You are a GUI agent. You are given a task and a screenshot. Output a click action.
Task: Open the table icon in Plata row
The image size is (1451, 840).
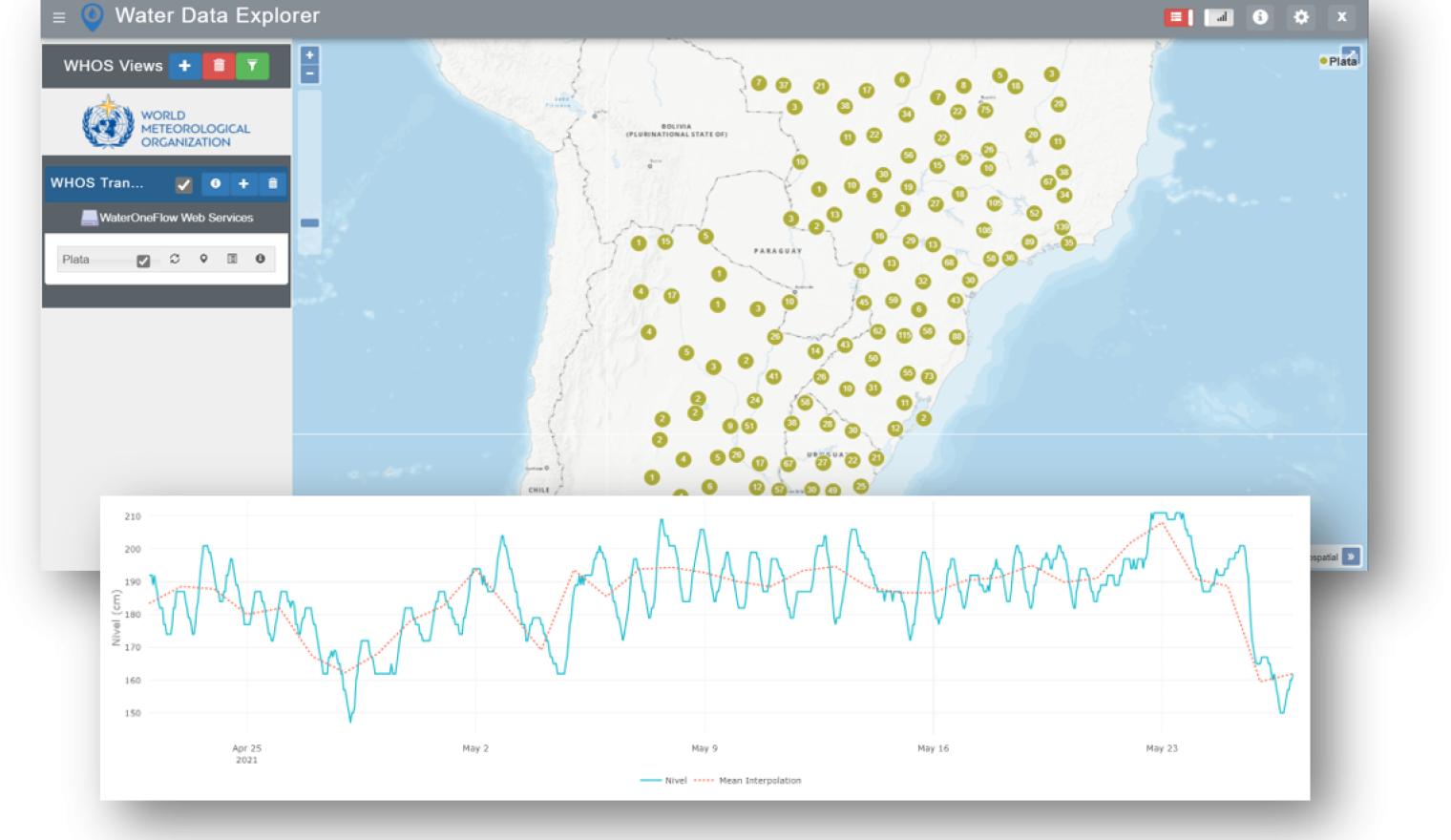tap(232, 259)
